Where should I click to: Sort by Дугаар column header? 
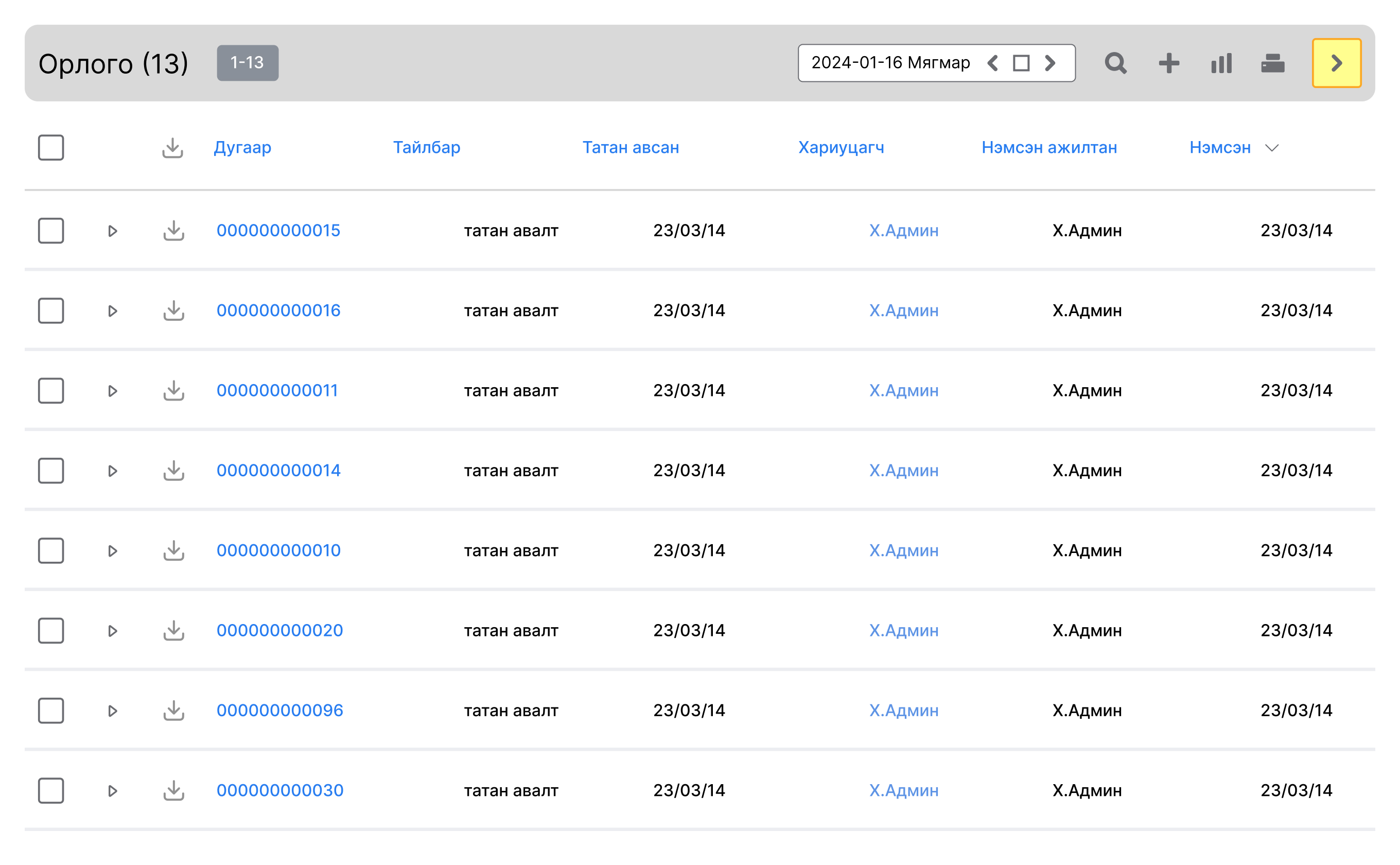(x=242, y=148)
